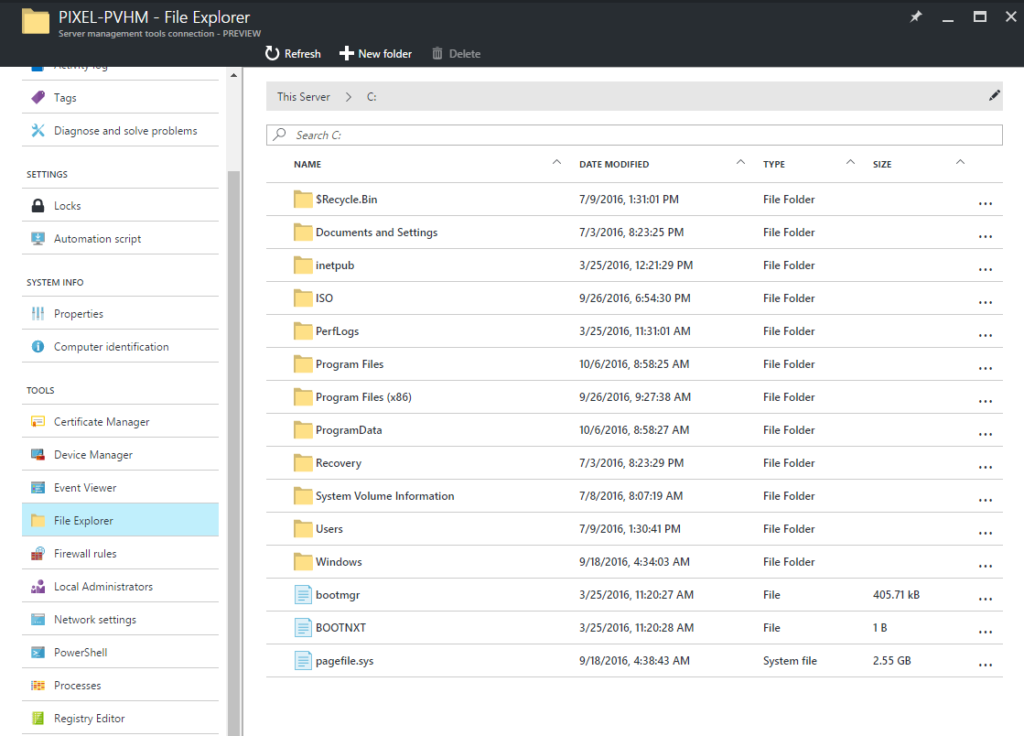The image size is (1024, 736).
Task: Click date 10/6/2016, 8:58:27 AM
Action: 633,430
